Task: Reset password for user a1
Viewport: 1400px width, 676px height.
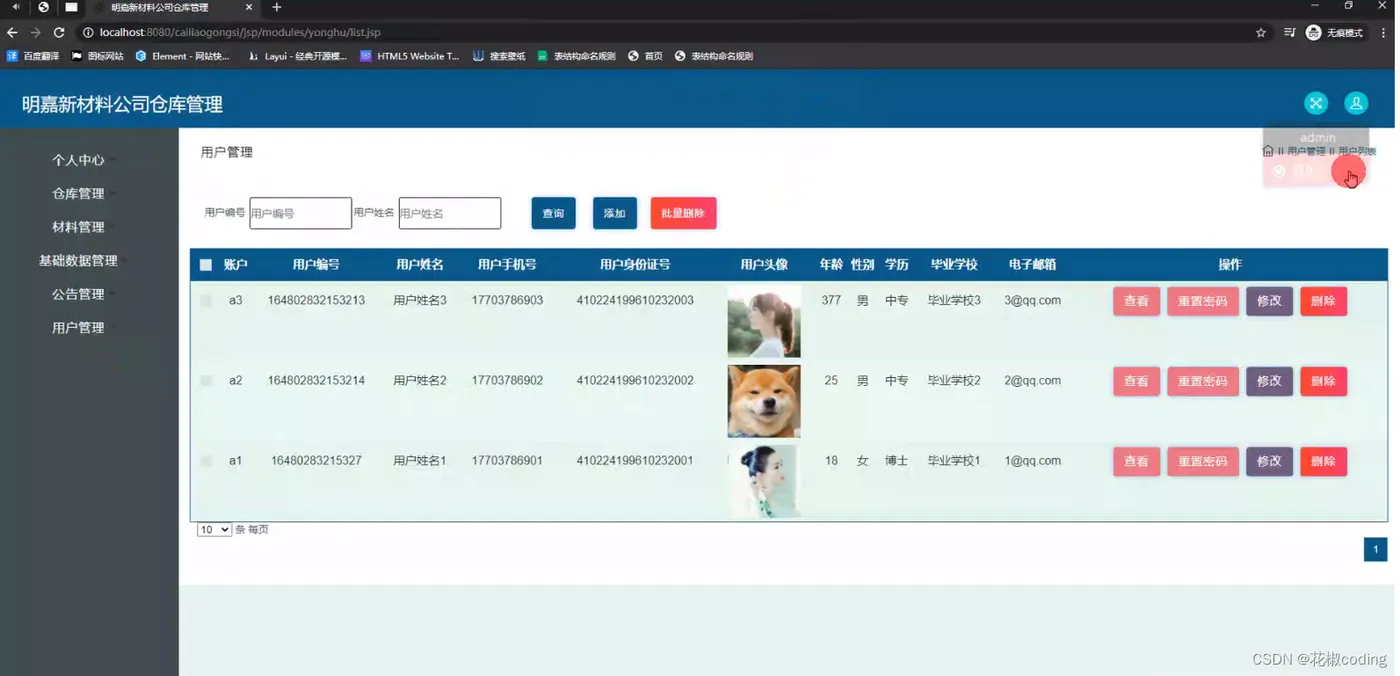Action: click(x=1203, y=461)
